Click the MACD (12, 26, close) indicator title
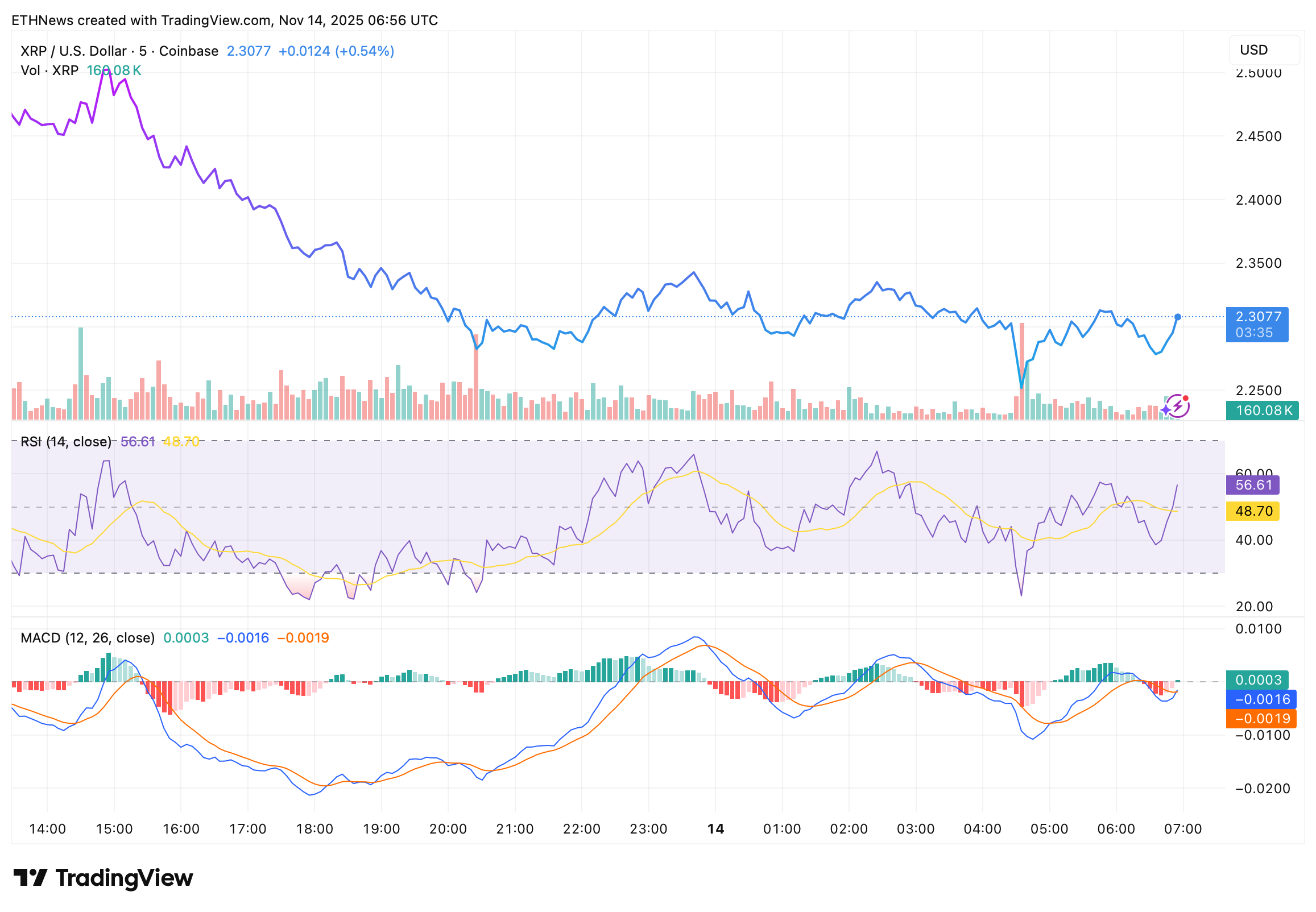1316x912 pixels. [88, 638]
